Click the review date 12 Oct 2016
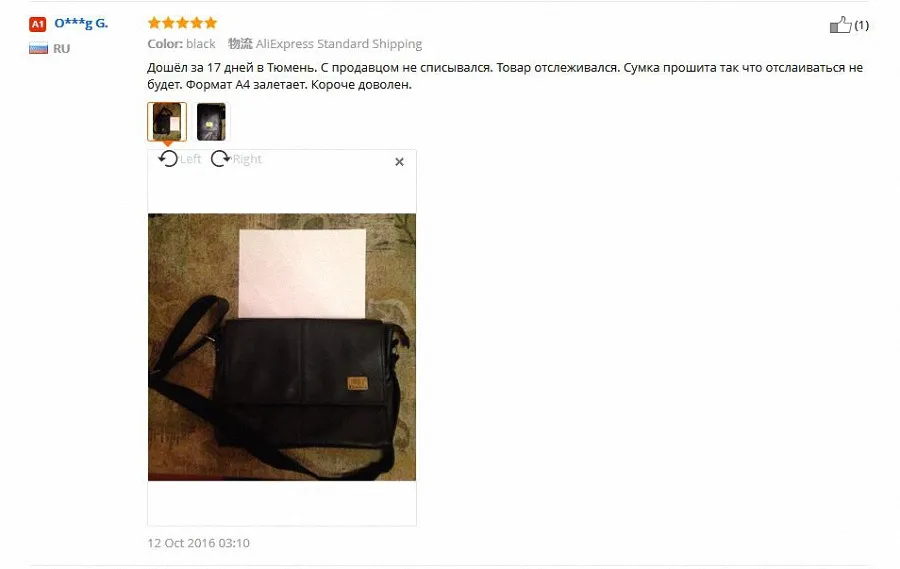Viewport: 900px width, 569px height. (x=199, y=543)
